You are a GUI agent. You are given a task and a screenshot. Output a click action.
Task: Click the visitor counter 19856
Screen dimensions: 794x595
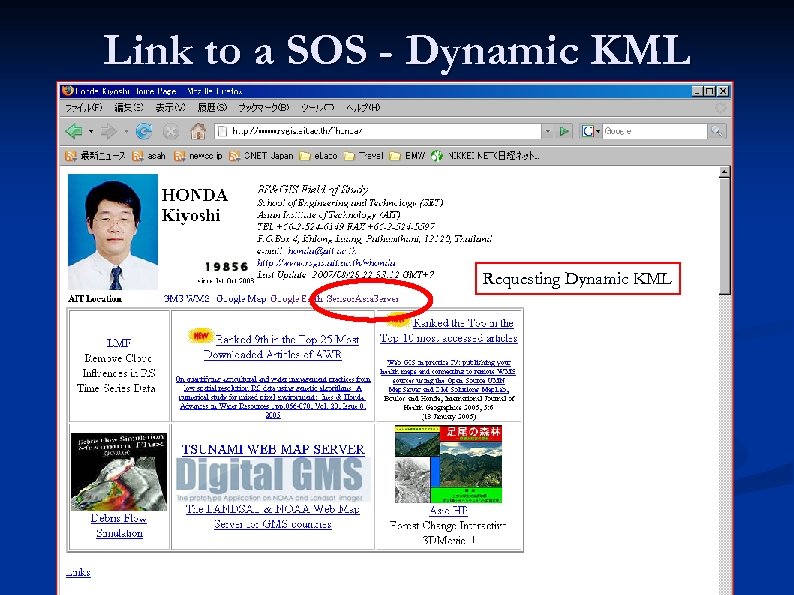point(226,267)
